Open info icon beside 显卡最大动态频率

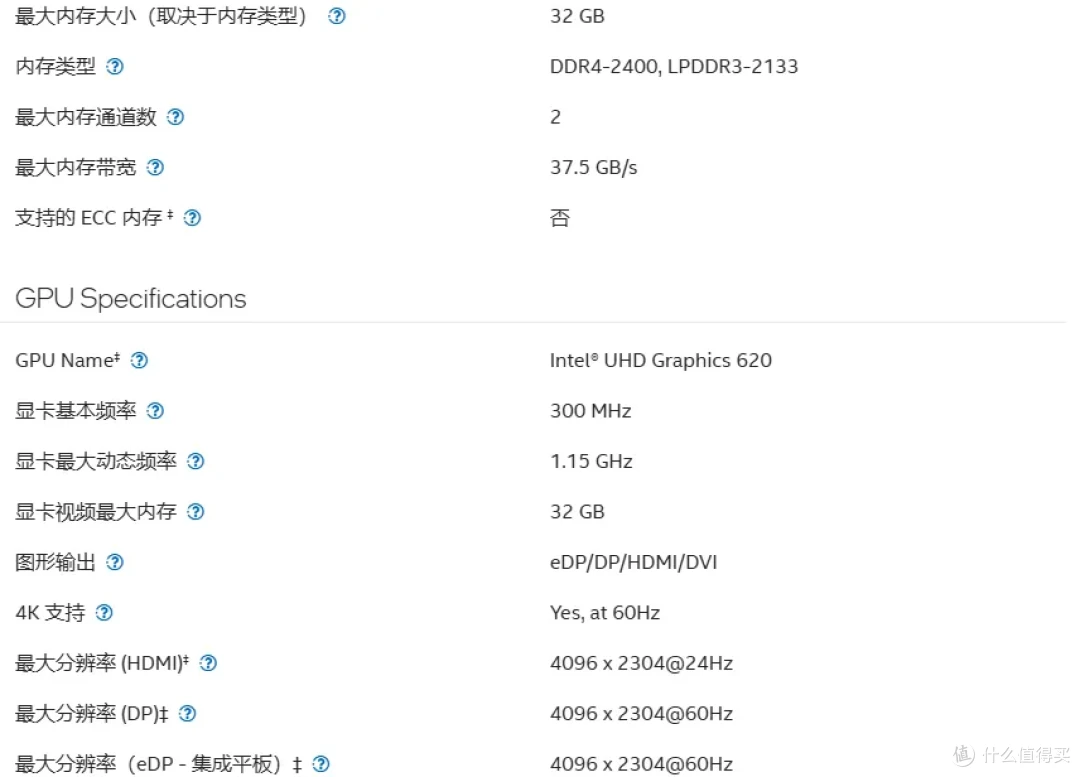click(x=196, y=461)
